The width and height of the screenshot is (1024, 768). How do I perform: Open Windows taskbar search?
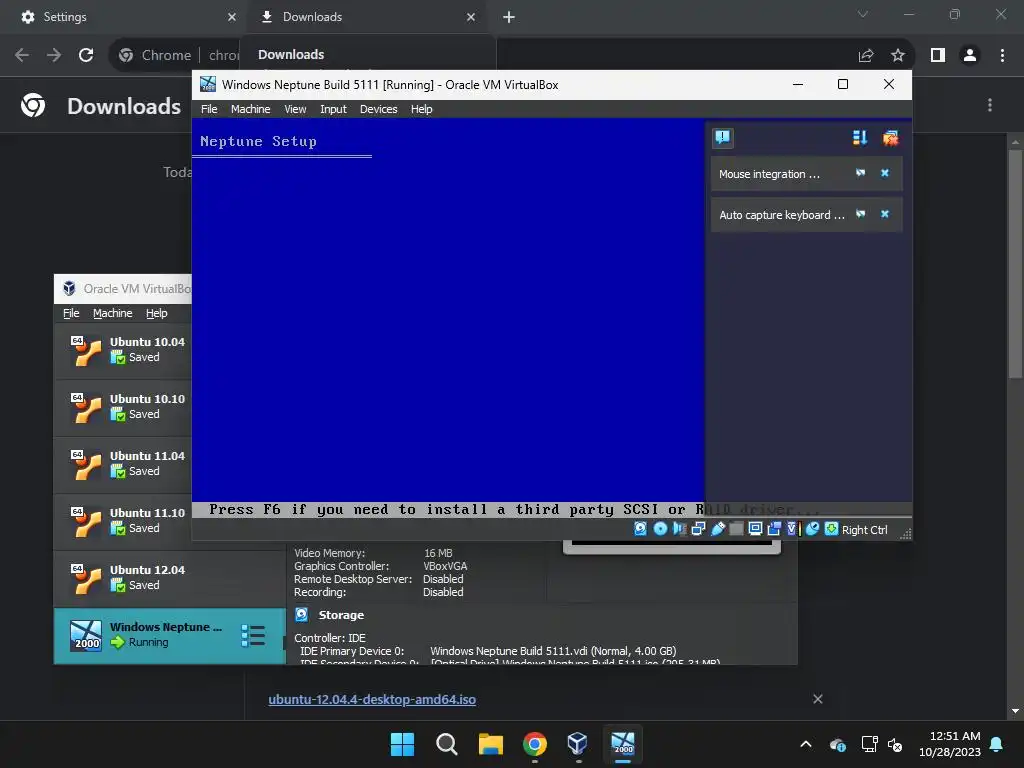point(447,744)
